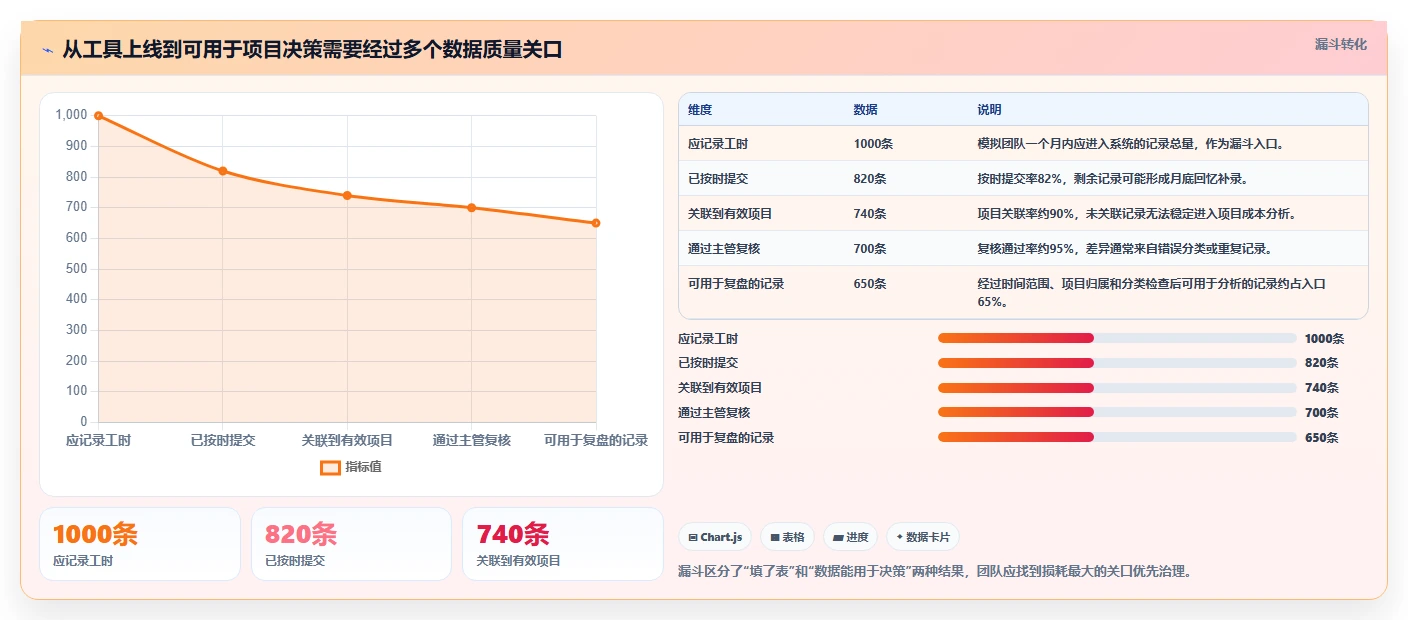Click the chart data point at 已按时提交
This screenshot has width=1408, height=620.
(223, 171)
